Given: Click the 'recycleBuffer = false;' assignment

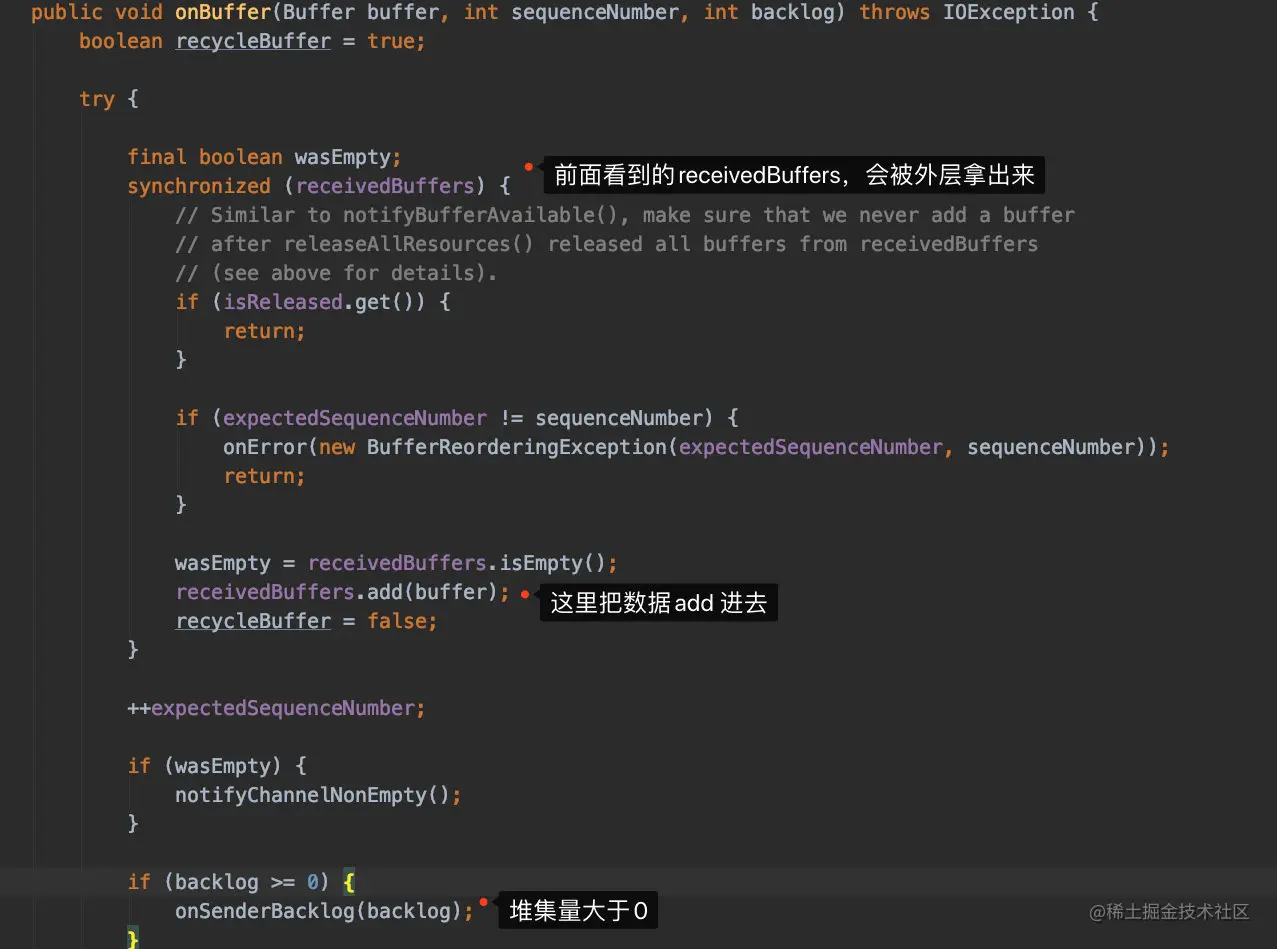Looking at the screenshot, I should coord(306,621).
